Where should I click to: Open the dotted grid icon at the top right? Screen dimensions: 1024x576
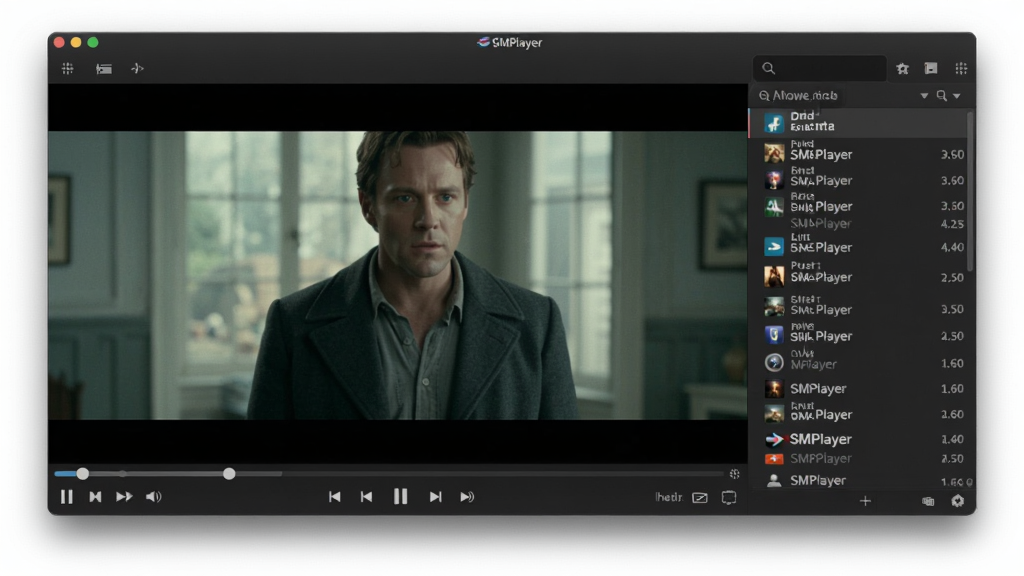tap(961, 68)
